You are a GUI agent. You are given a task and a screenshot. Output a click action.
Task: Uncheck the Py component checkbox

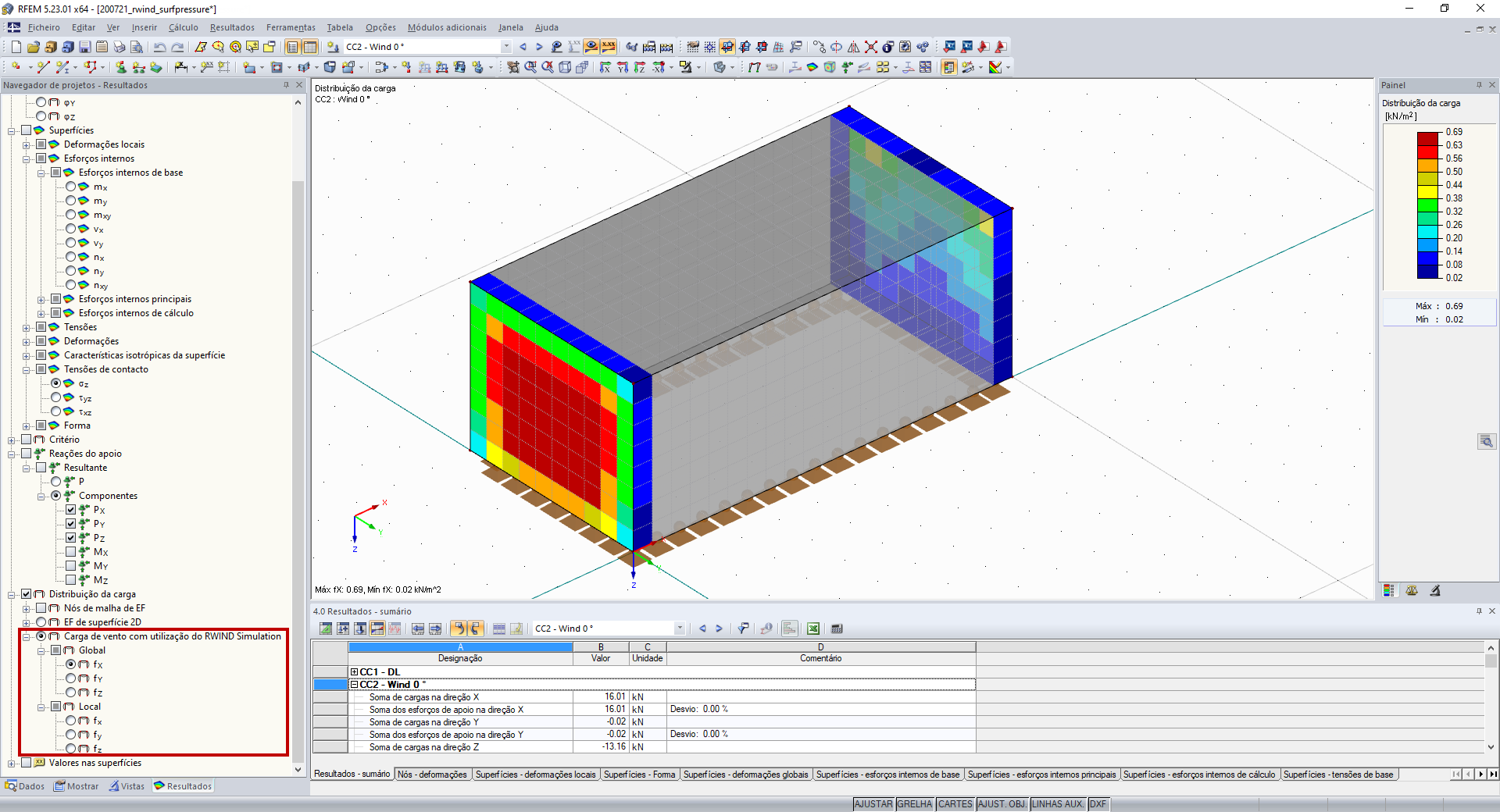70,524
